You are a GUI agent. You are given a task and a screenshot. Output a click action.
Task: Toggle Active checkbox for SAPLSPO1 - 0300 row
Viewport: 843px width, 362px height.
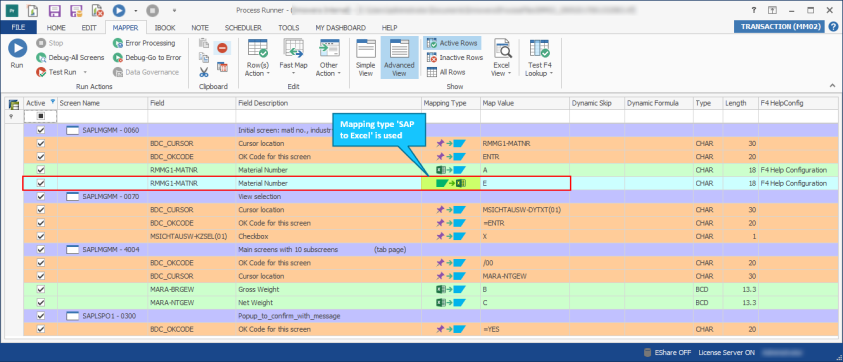(x=40, y=316)
